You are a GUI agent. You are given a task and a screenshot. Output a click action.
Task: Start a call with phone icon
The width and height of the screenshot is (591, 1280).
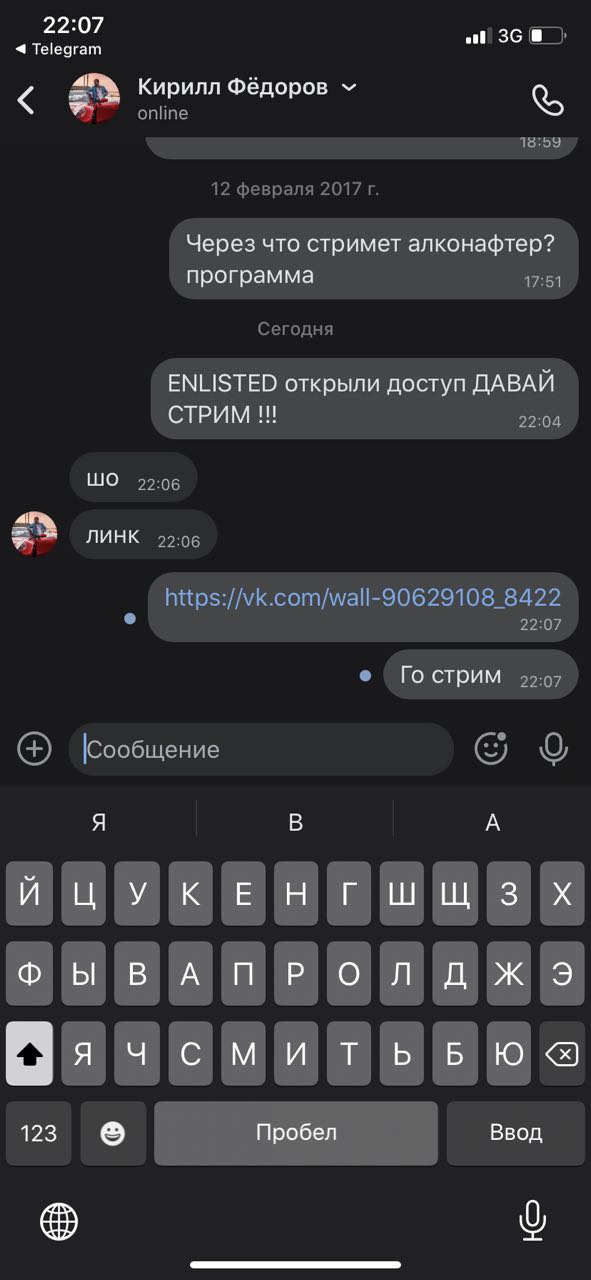pos(547,100)
